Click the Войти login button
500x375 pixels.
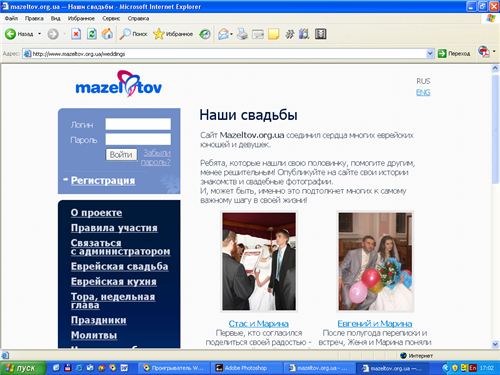tap(121, 155)
